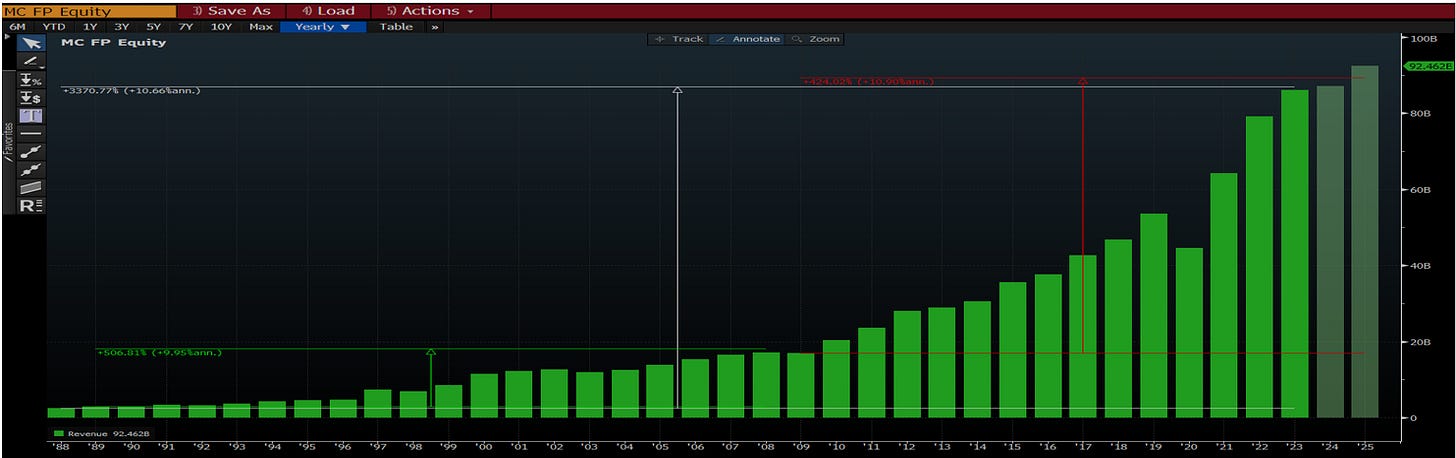Select the line drawing pencil tool
The image size is (1456, 458).
[31, 61]
